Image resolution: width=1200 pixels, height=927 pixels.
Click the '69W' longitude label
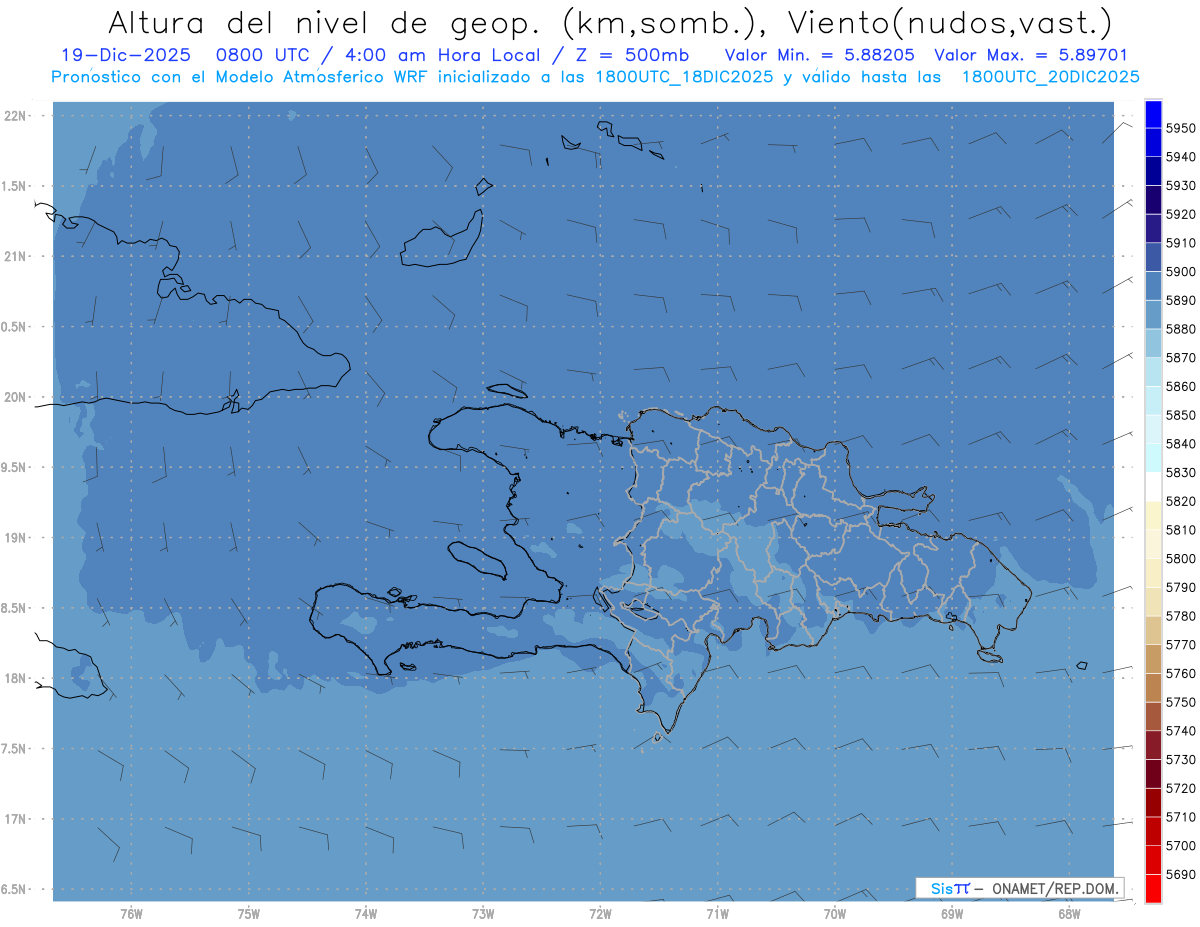[952, 913]
